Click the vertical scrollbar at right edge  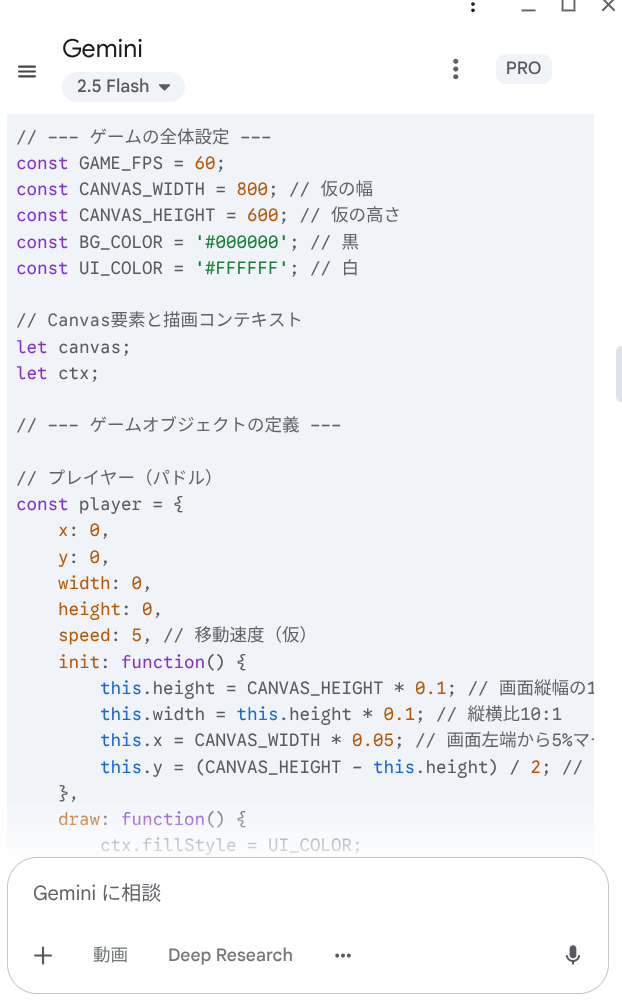click(618, 373)
